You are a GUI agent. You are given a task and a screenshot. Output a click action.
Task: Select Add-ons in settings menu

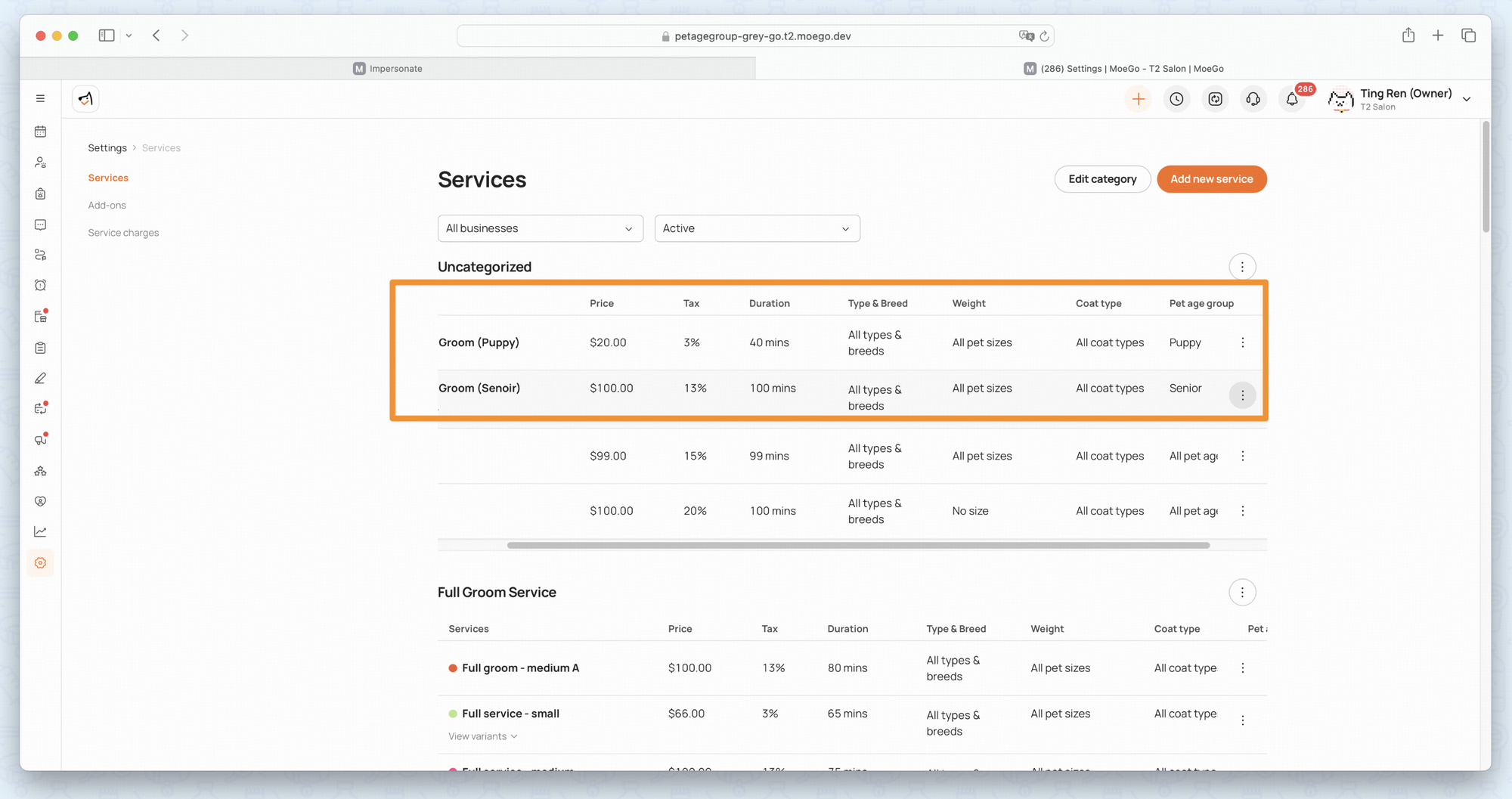[x=107, y=206]
